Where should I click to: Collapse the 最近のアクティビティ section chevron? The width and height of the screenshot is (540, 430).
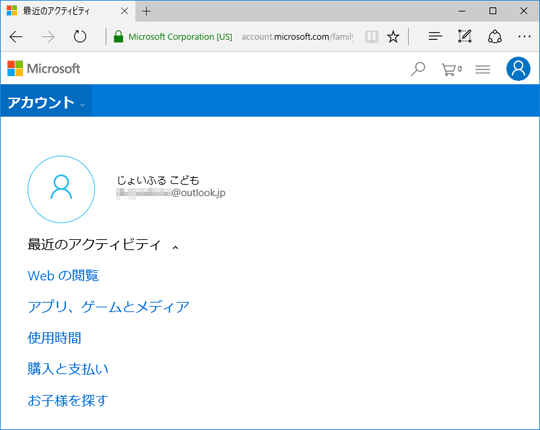(x=175, y=247)
